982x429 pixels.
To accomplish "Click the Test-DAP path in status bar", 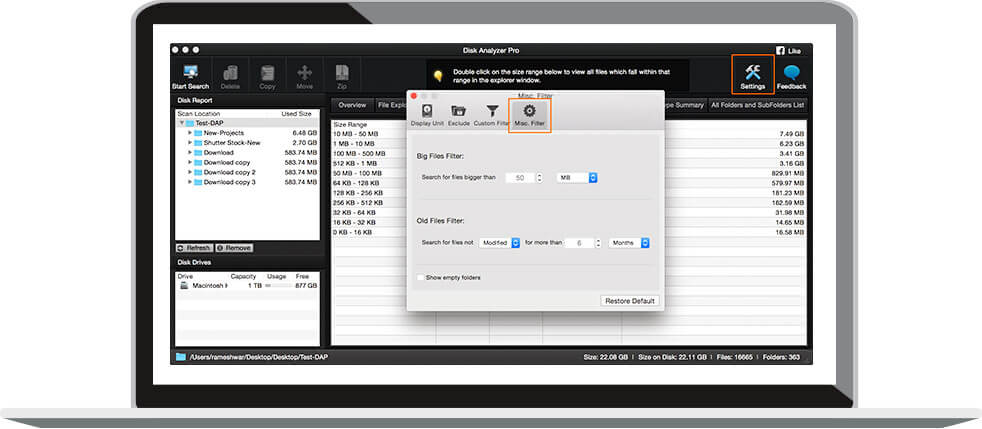I will click(259, 357).
